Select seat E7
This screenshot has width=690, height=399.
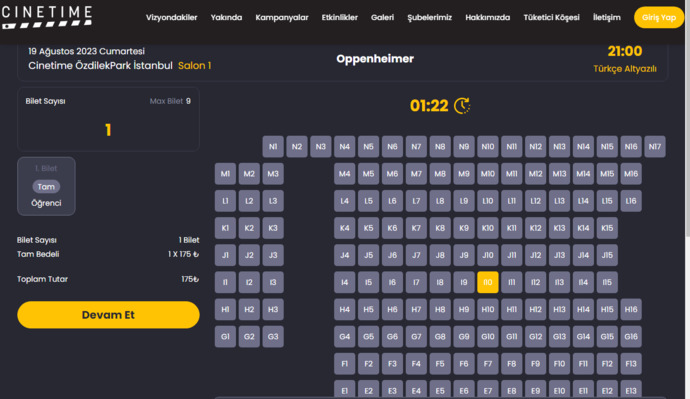[488, 390]
